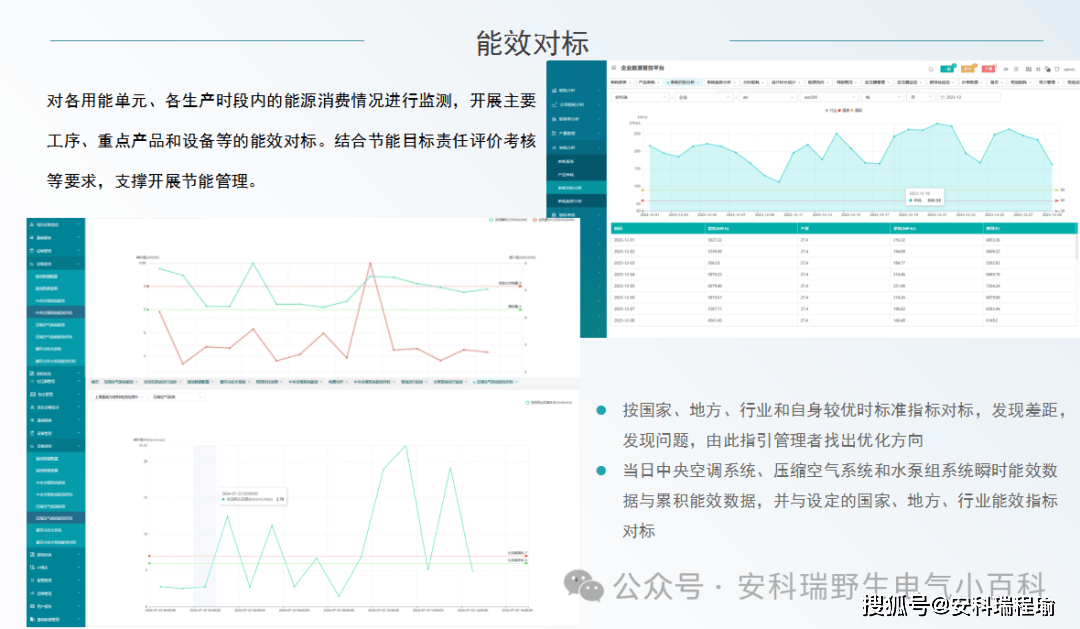Toggle the 国家 legend series
Viewport: 1080px width, 629px height.
843,110
